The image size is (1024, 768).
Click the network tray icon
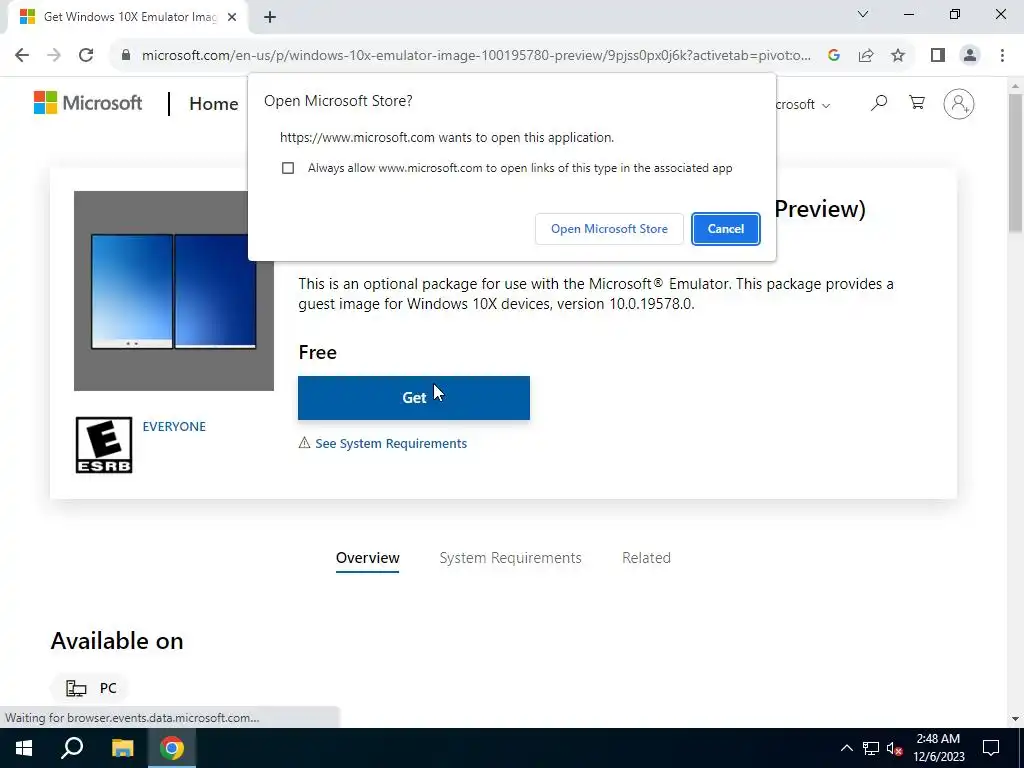(x=871, y=748)
